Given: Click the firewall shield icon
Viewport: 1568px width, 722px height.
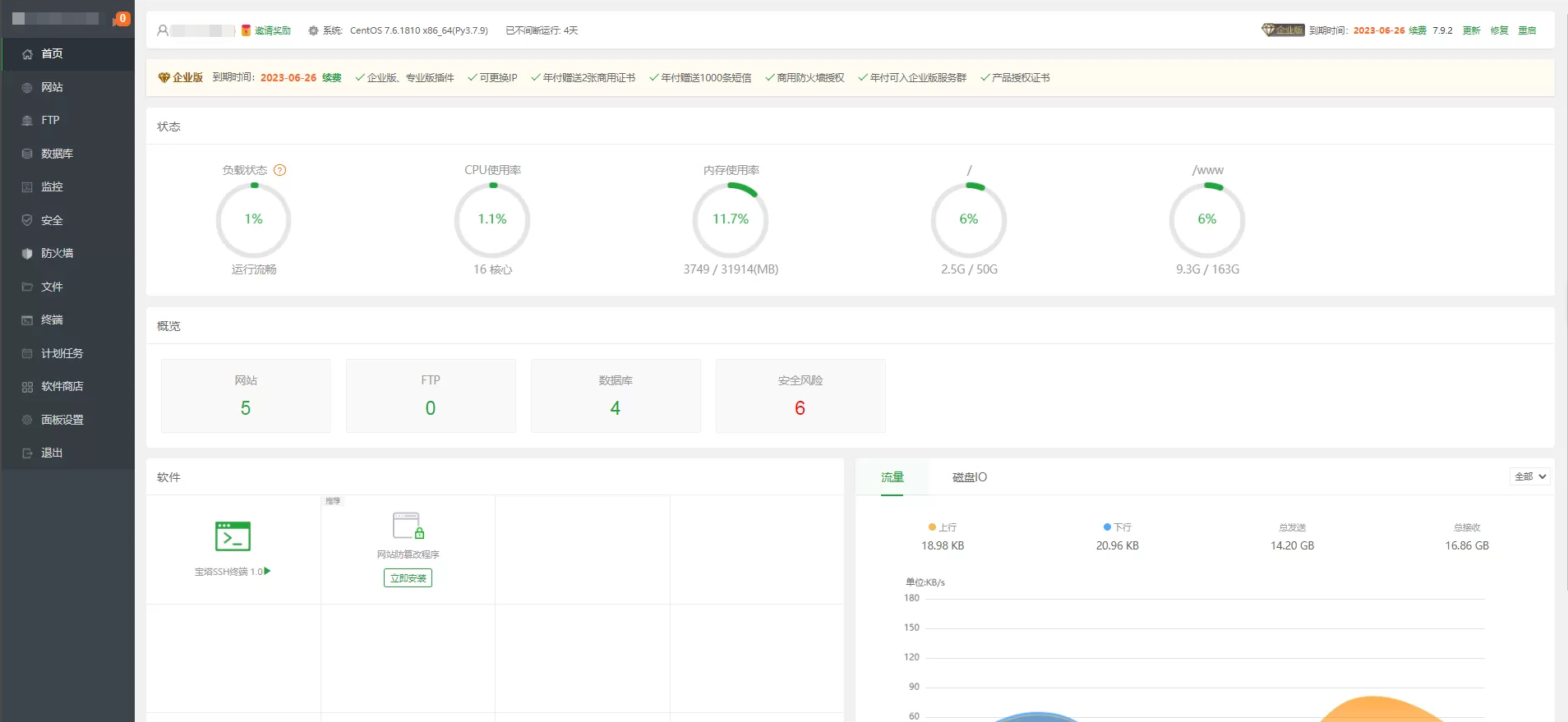Looking at the screenshot, I should click(27, 254).
